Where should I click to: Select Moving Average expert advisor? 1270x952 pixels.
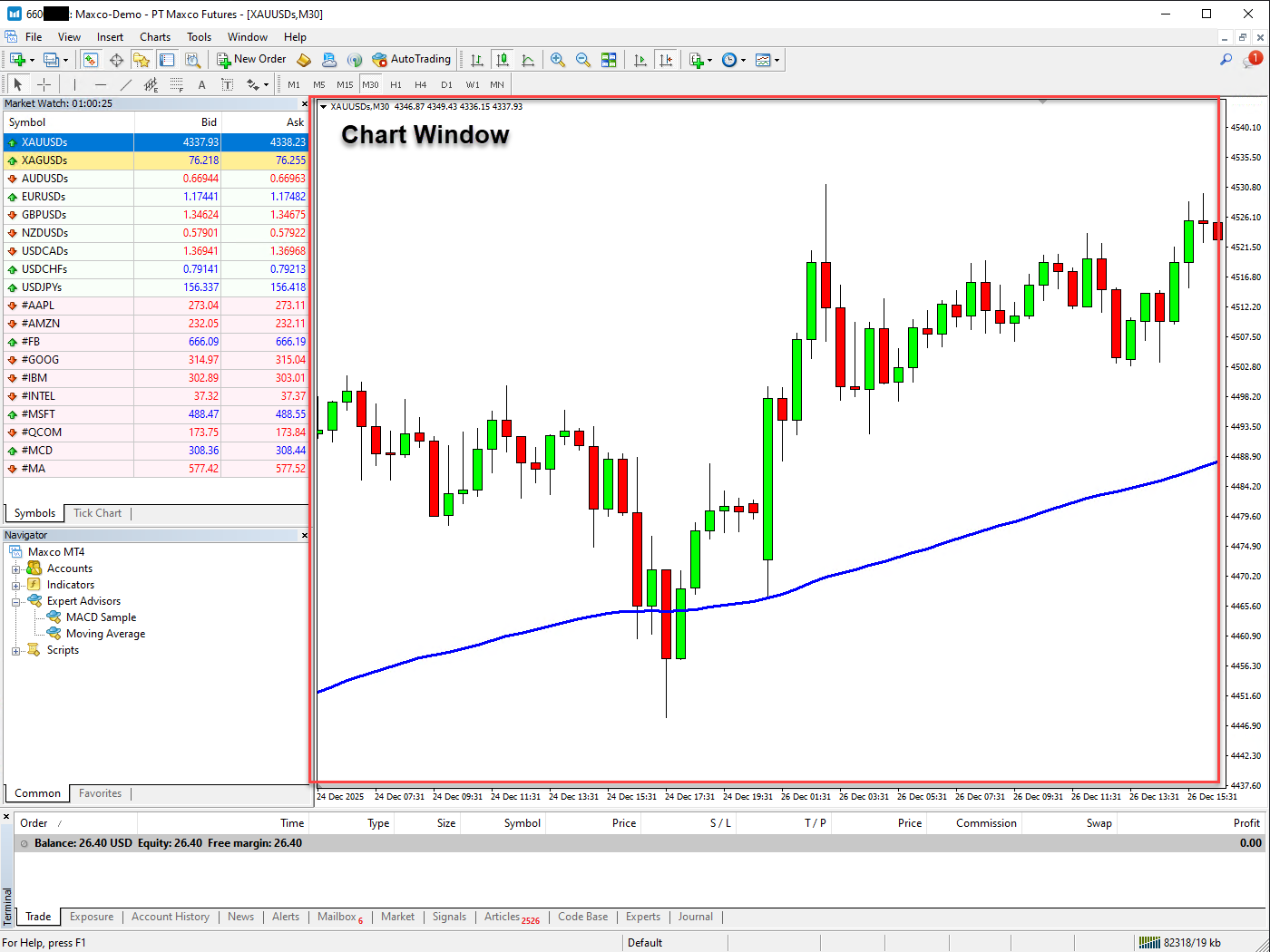tap(105, 634)
